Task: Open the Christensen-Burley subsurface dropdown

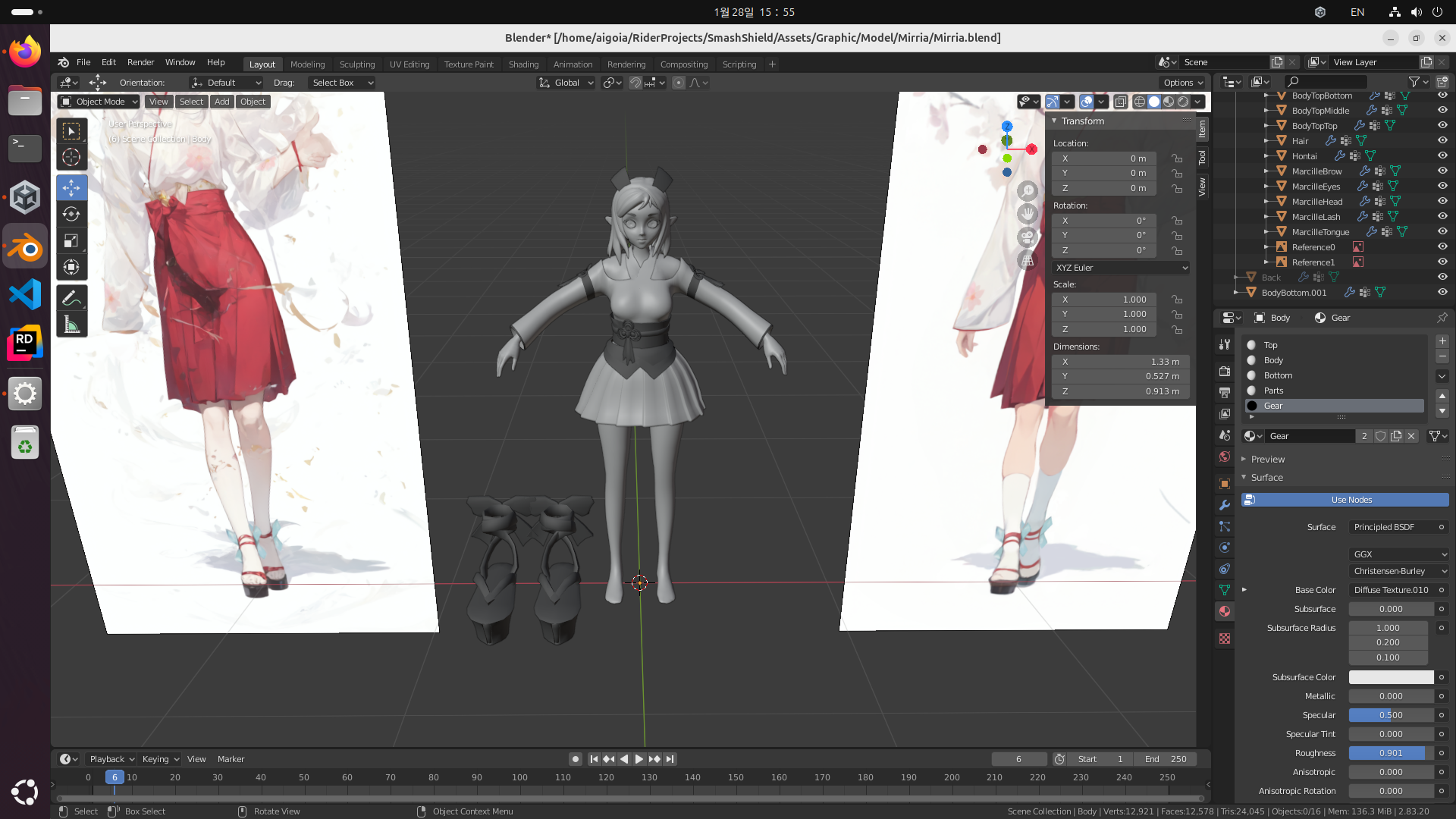Action: pos(1398,571)
